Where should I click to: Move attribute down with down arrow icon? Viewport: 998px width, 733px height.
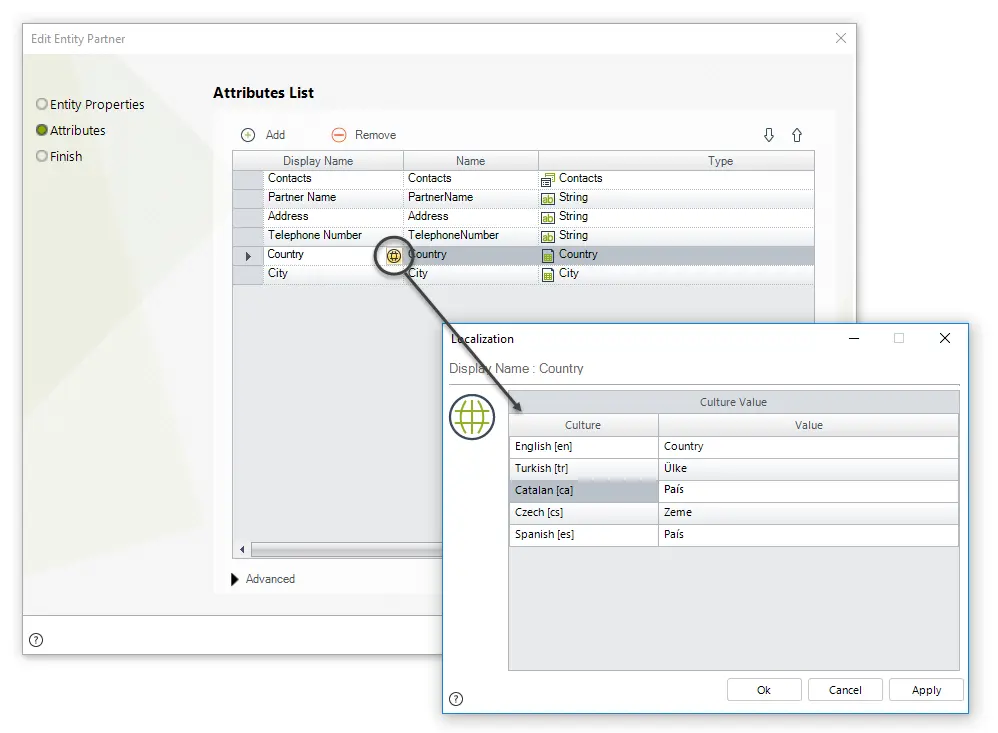pyautogui.click(x=769, y=135)
